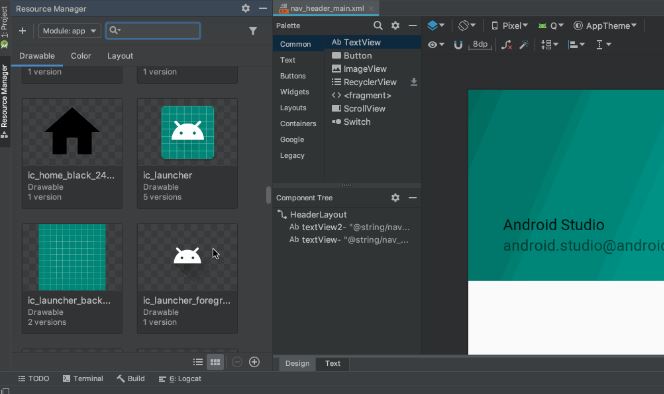664x394 pixels.
Task: Click the RecyclerView download icon
Action: tap(414, 82)
